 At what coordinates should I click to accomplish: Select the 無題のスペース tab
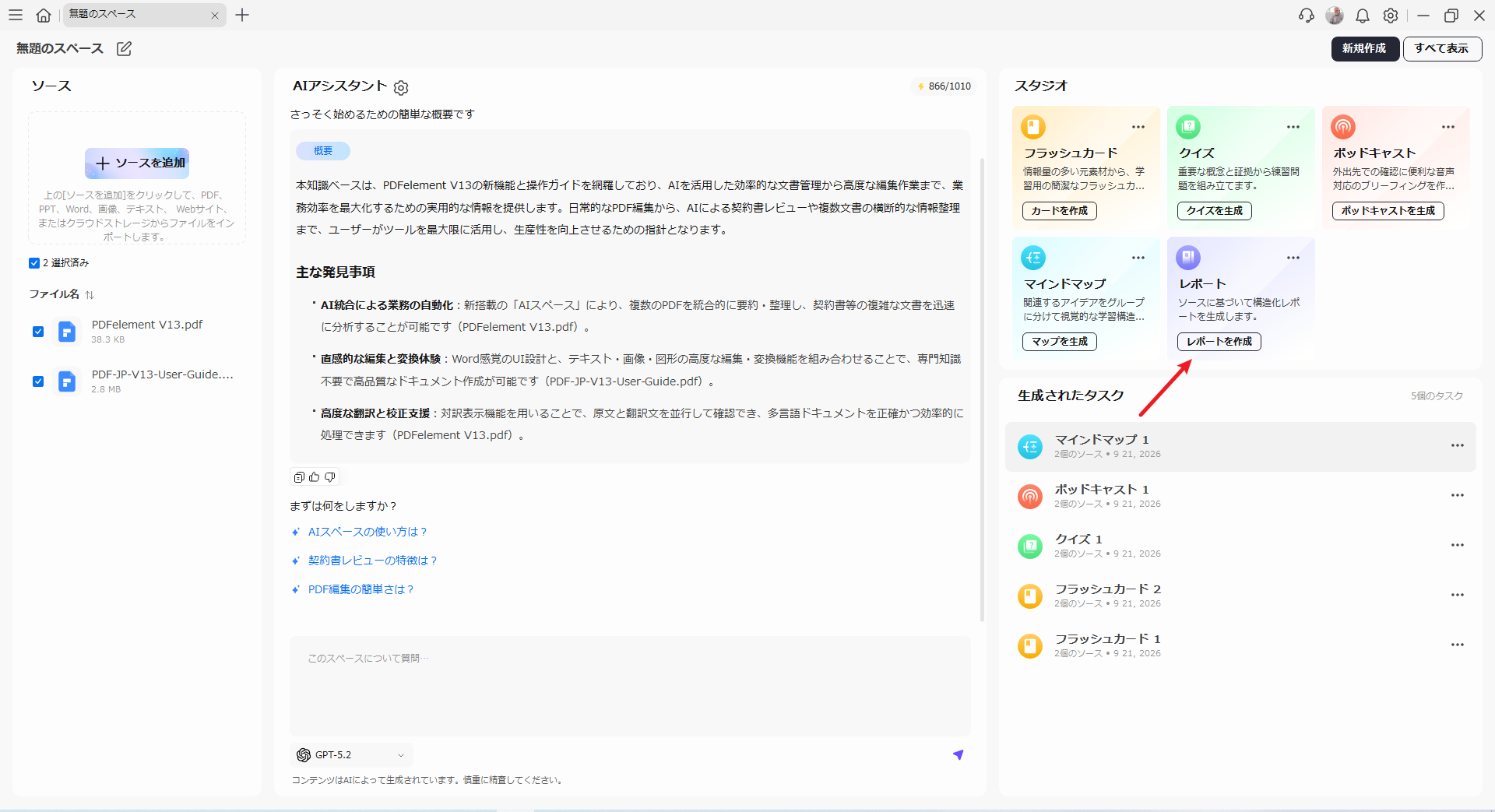tap(144, 15)
